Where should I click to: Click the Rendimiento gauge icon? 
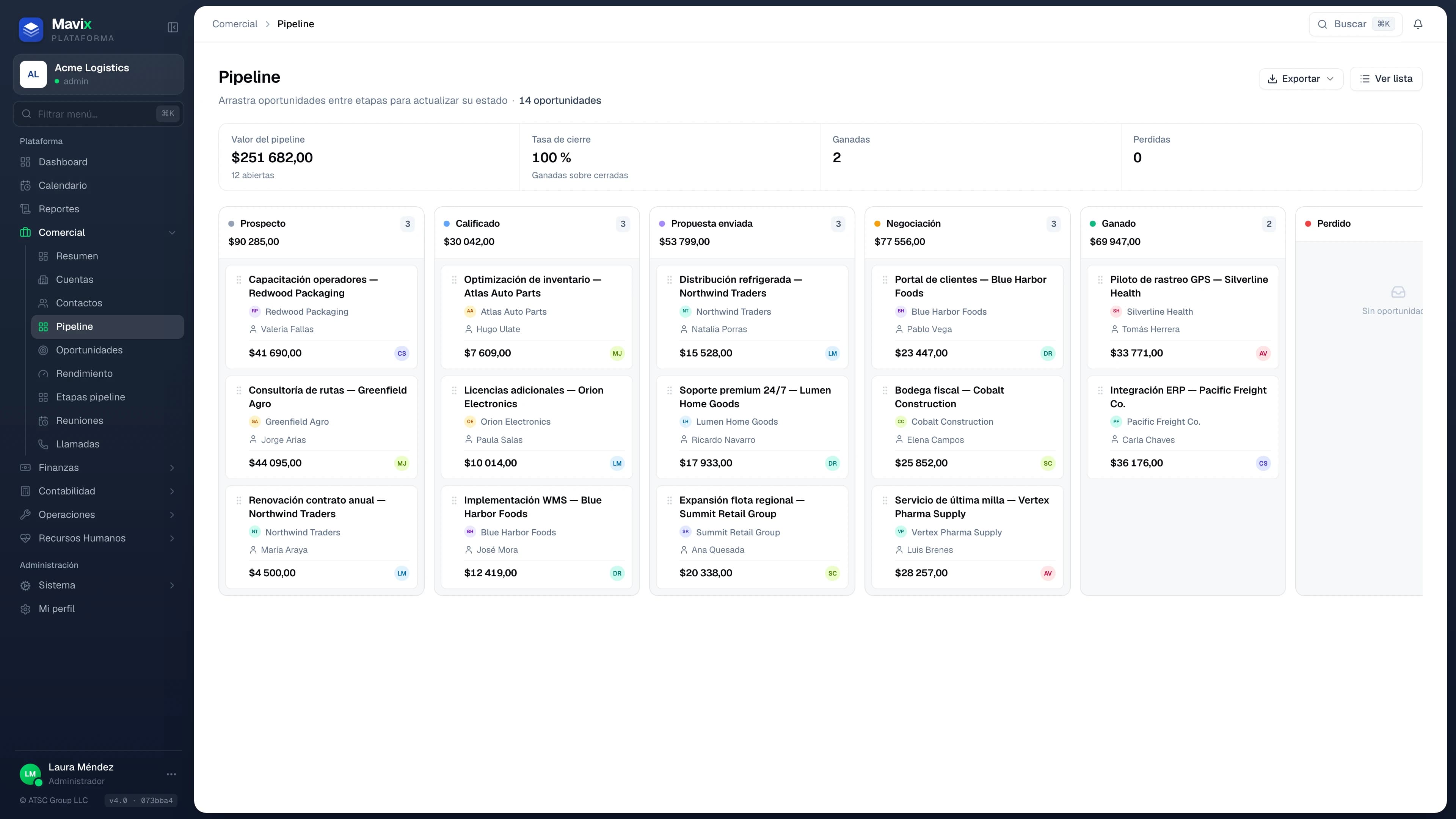43,373
